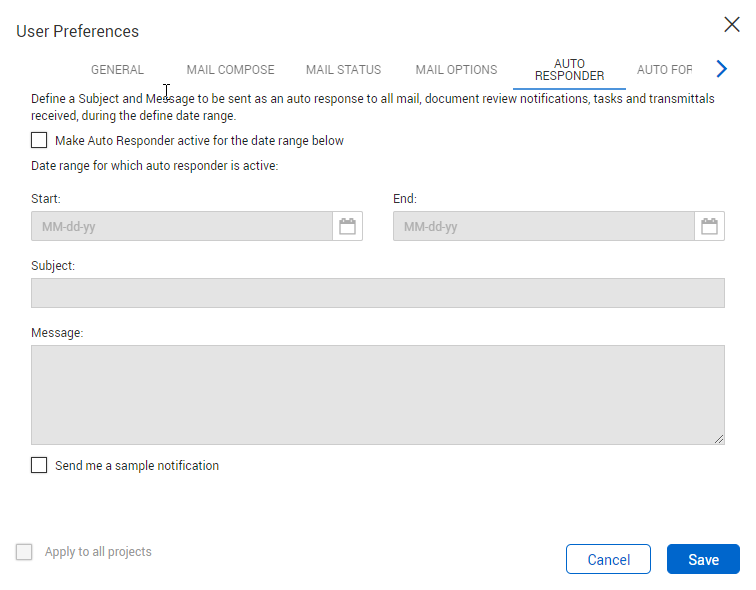This screenshot has height=590, width=756.
Task: Click inside the Message text area
Action: (377, 394)
